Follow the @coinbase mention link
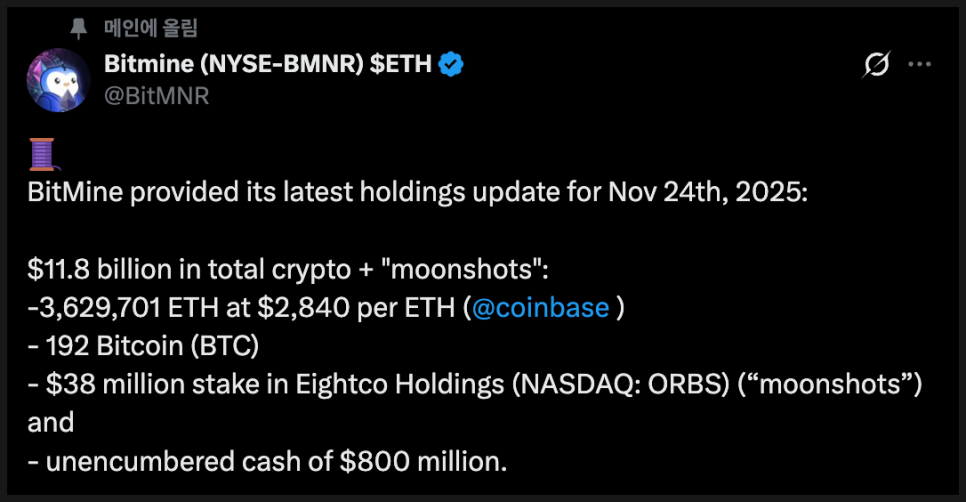The image size is (966, 502). click(539, 307)
